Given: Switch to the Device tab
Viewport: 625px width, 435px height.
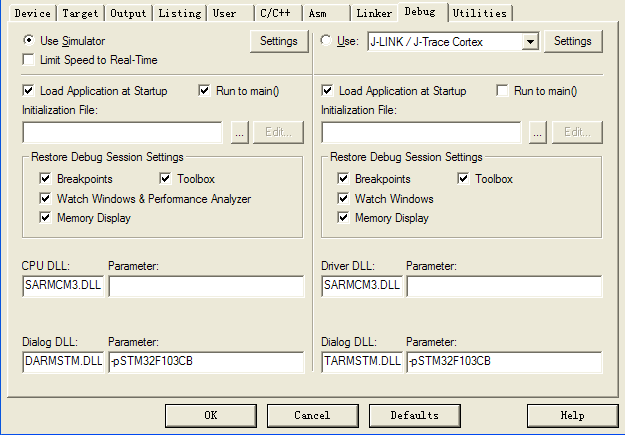Looking at the screenshot, I should coord(33,14).
